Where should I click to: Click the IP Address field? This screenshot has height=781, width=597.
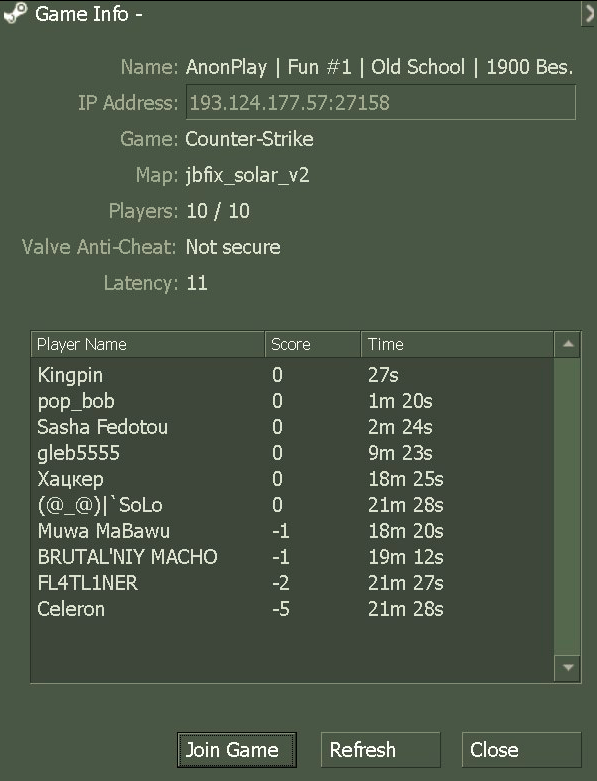381,102
